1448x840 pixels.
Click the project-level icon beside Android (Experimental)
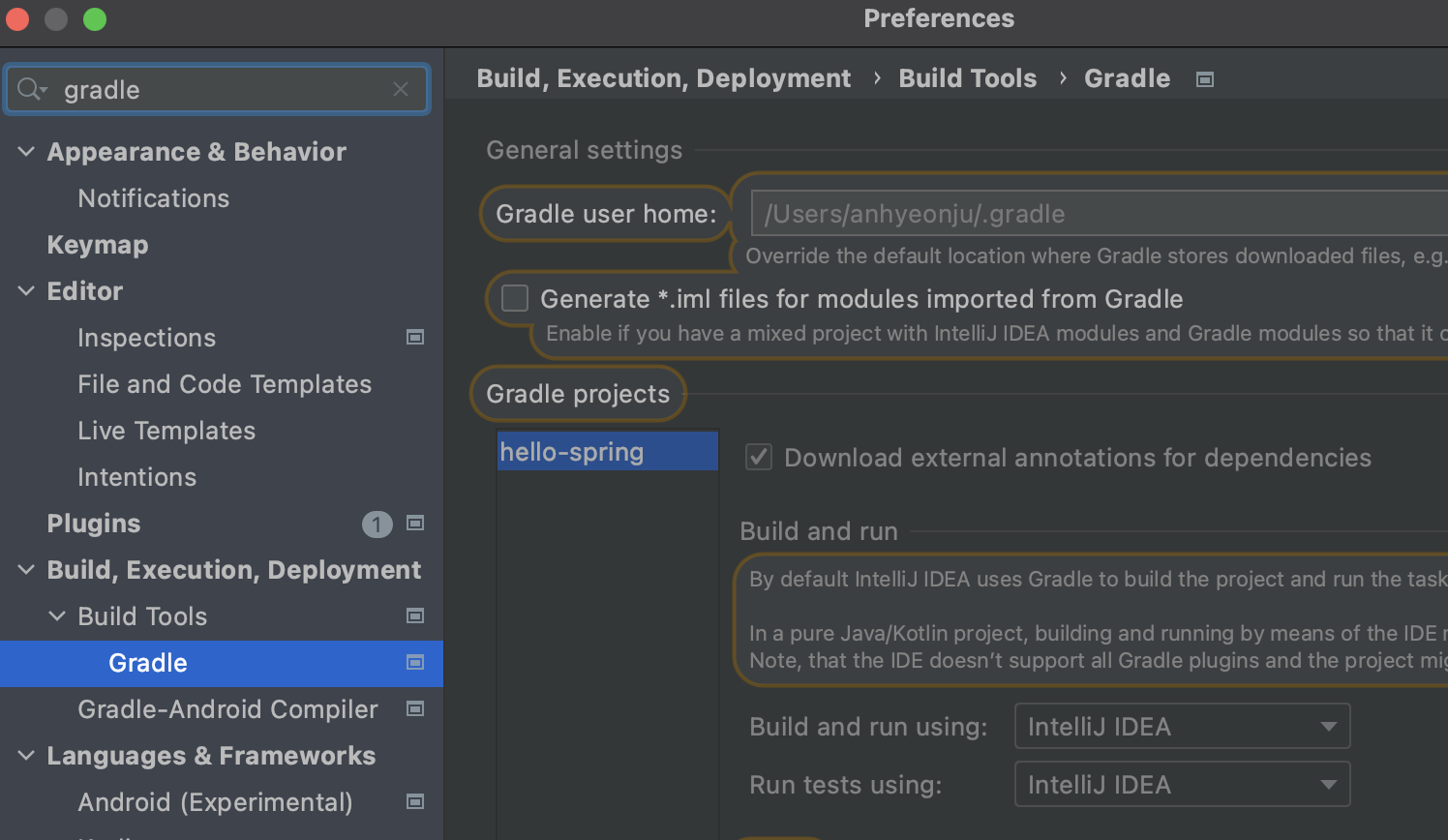[x=415, y=802]
